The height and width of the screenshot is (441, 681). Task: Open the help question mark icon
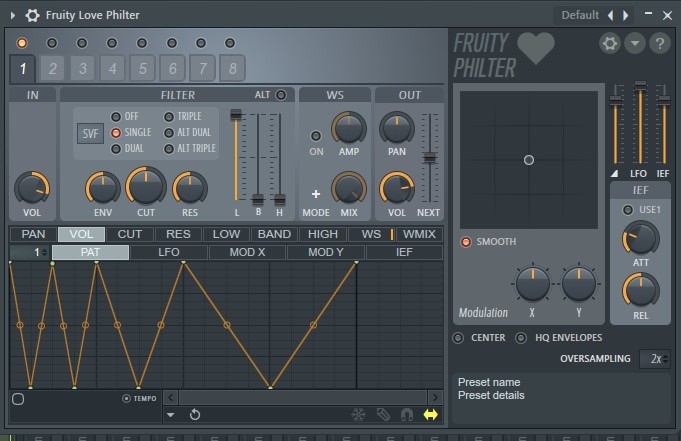tap(660, 43)
